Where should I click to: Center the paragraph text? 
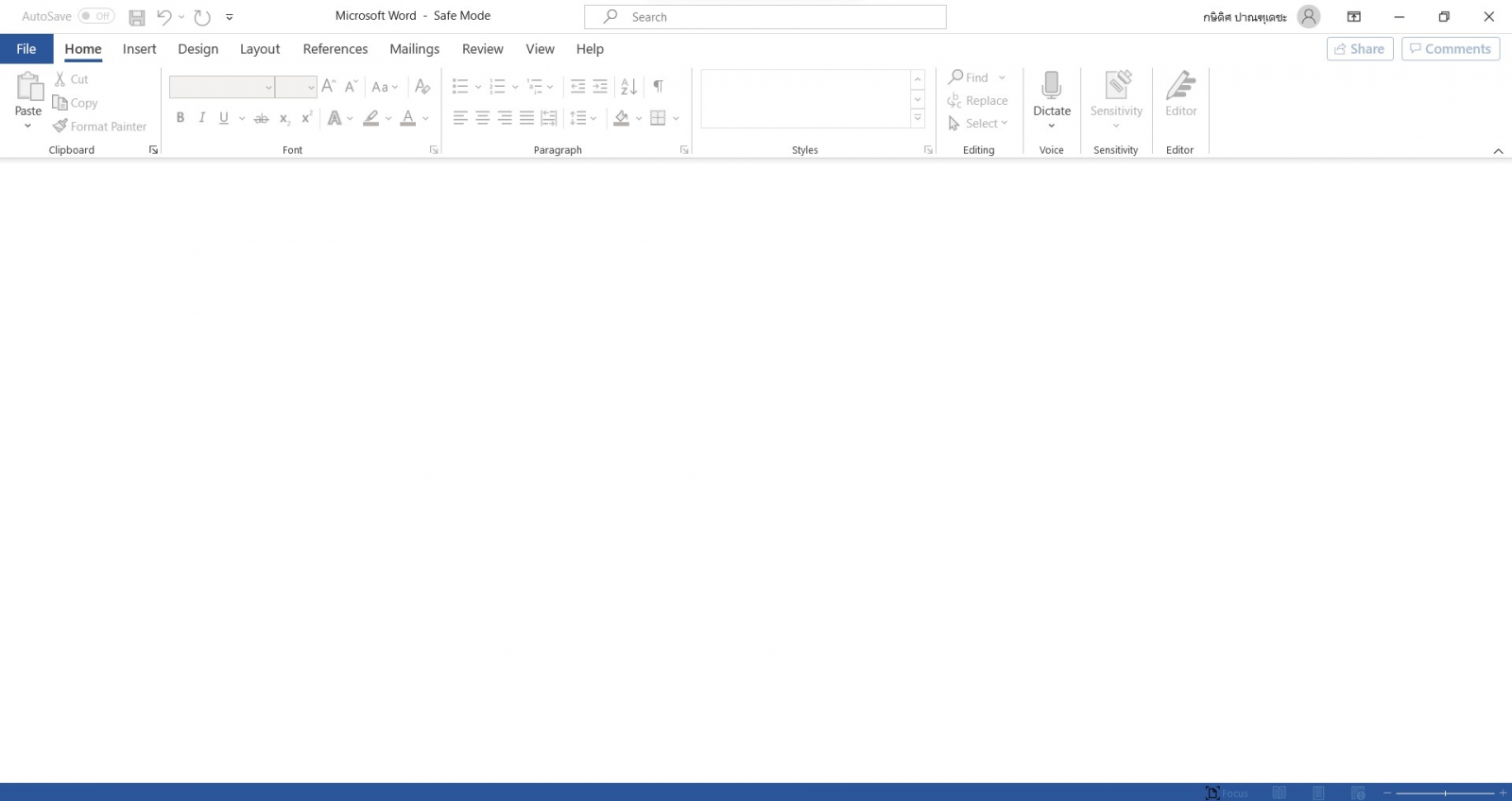[483, 118]
